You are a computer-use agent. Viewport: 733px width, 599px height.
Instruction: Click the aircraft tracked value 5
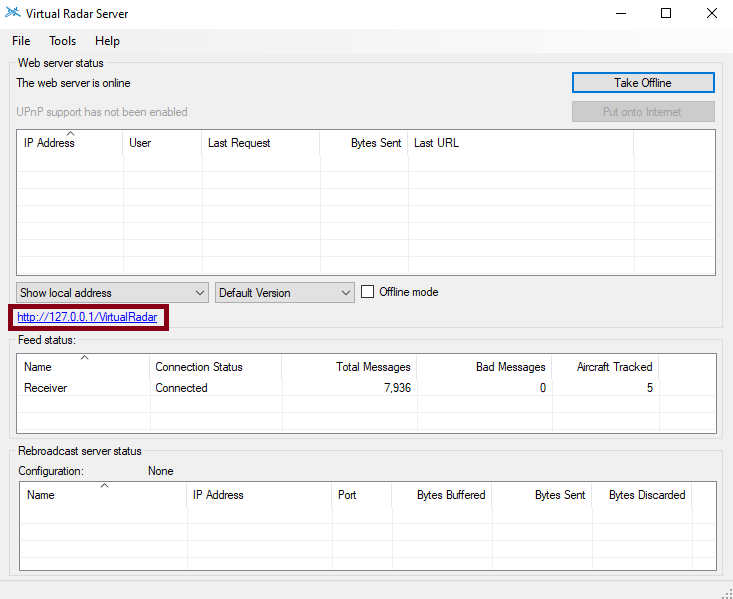point(649,388)
